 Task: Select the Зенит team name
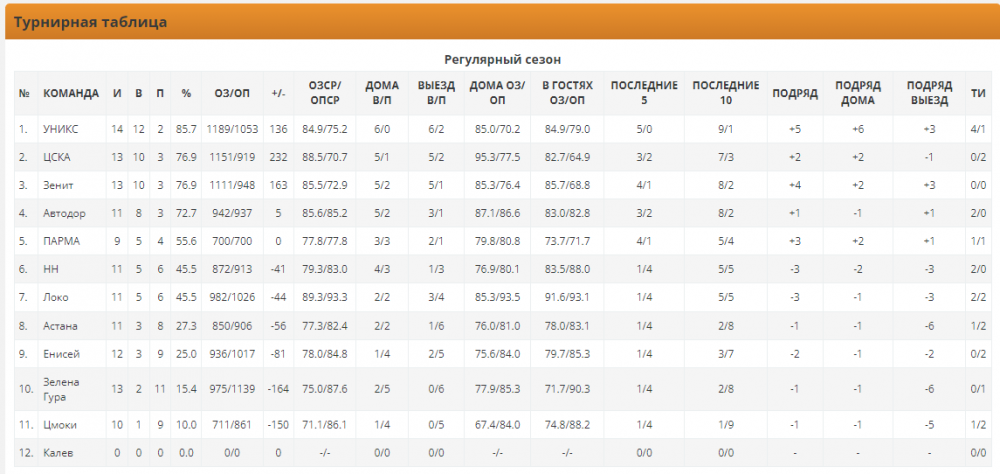(59, 185)
